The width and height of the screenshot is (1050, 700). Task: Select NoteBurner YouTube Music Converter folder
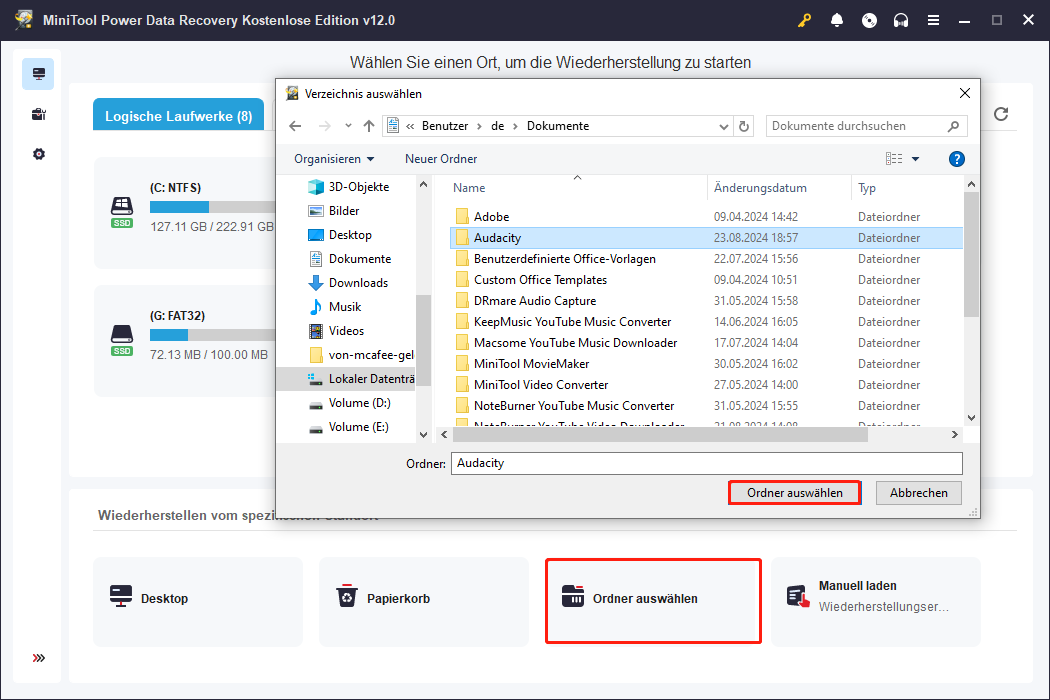pos(706,406)
